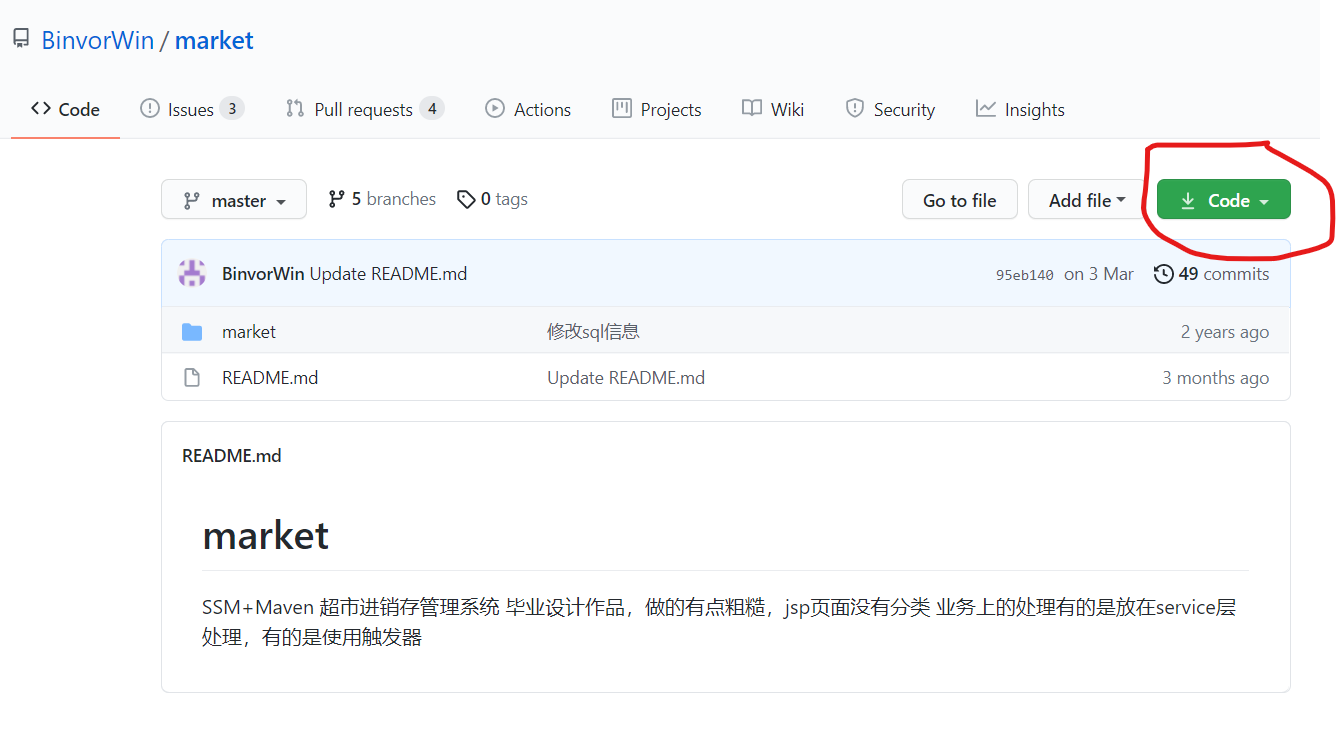Click the 'on 3 Mar' commit date
The height and width of the screenshot is (741, 1337).
[x=1099, y=274]
